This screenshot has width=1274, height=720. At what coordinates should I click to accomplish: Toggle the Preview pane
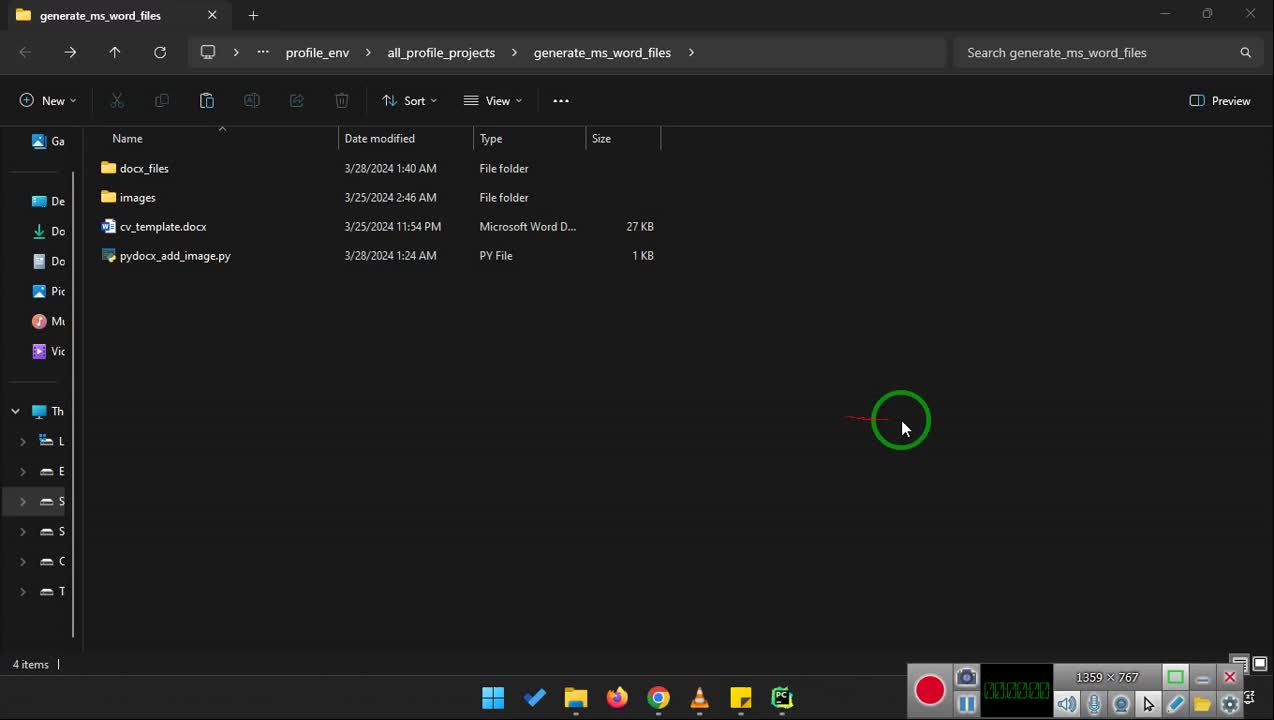[x=1220, y=101]
